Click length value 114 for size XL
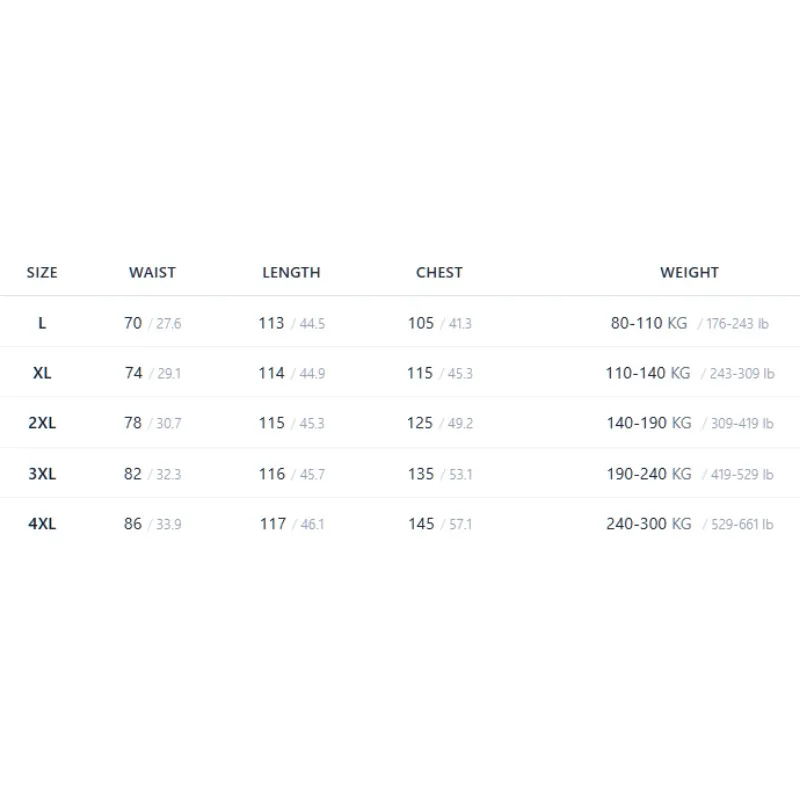Image resolution: width=800 pixels, height=800 pixels. [x=271, y=373]
